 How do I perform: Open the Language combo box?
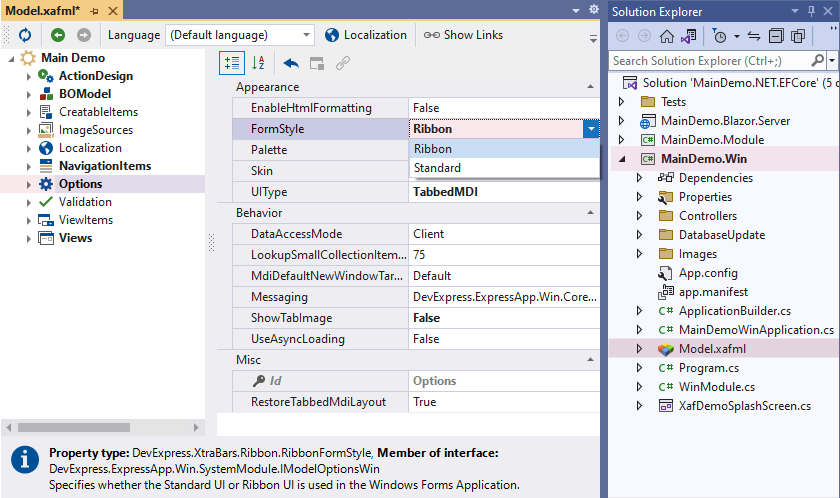239,35
